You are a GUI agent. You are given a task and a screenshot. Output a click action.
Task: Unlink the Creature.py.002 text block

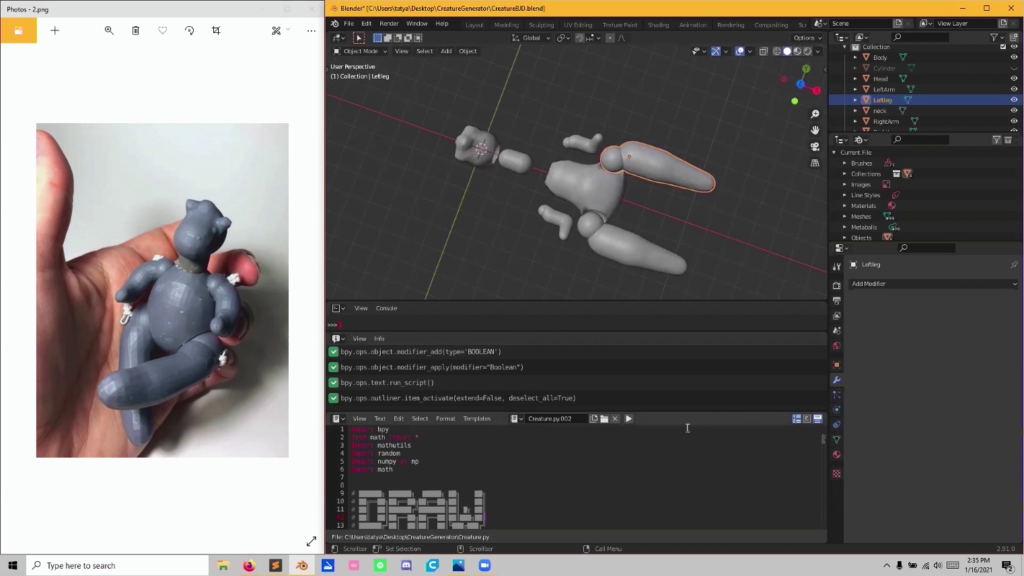[615, 419]
